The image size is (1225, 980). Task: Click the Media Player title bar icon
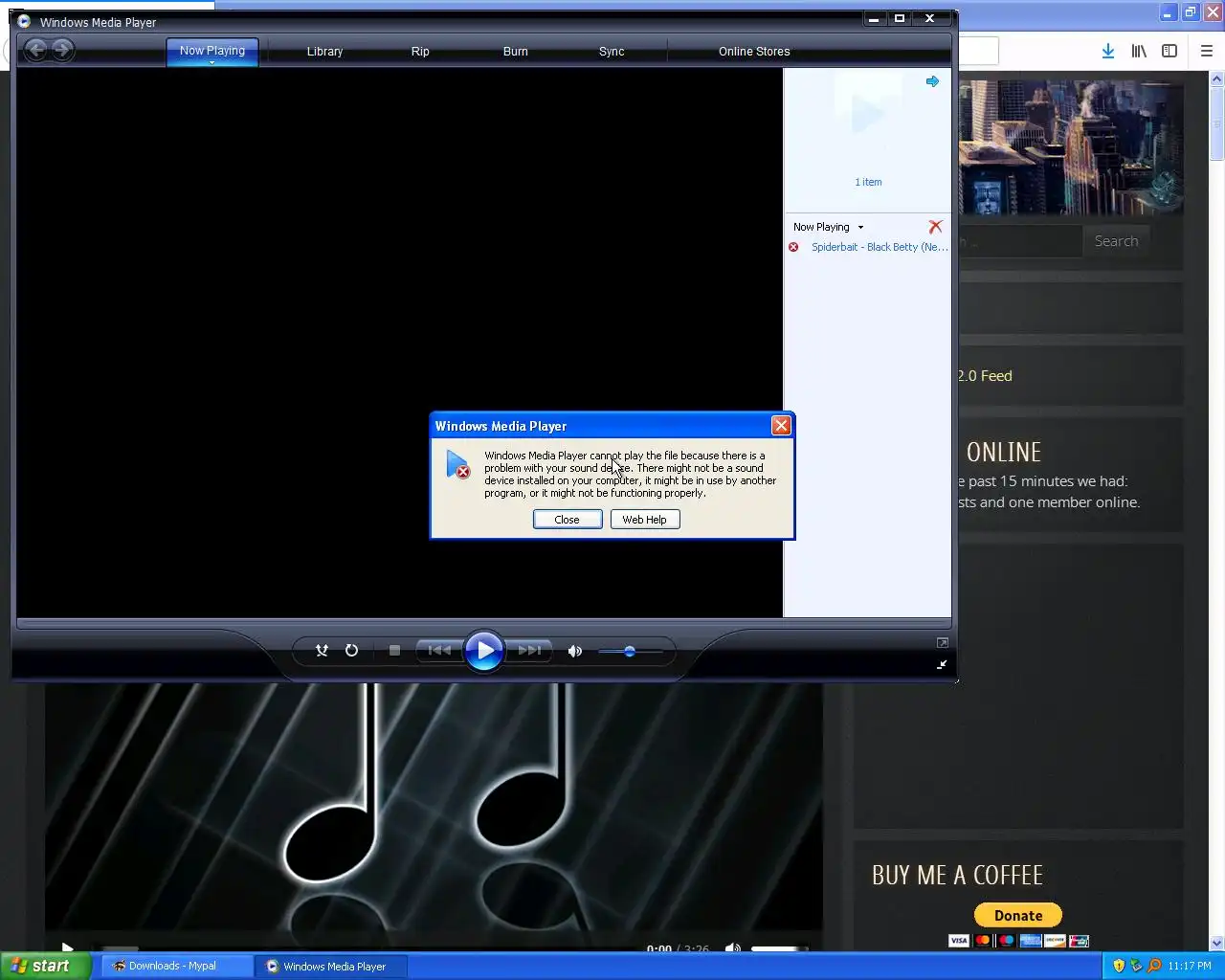click(24, 22)
